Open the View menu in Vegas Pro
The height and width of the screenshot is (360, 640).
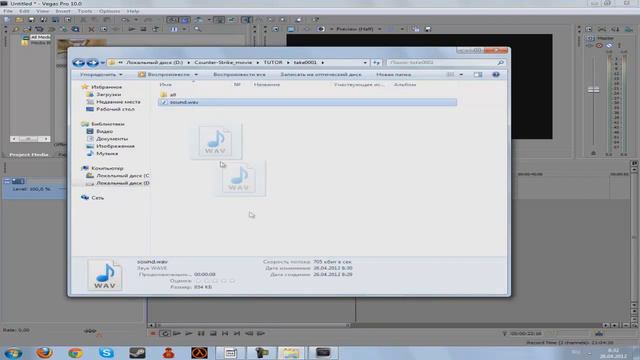point(42,11)
